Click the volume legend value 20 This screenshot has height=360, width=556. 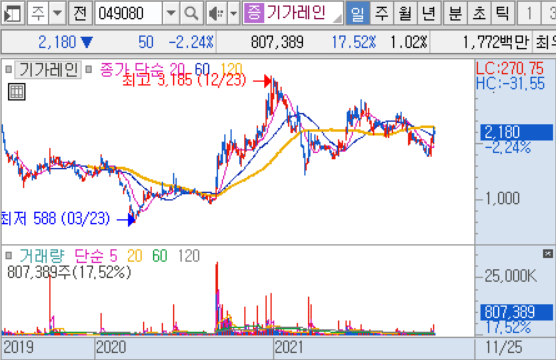[x=135, y=255]
